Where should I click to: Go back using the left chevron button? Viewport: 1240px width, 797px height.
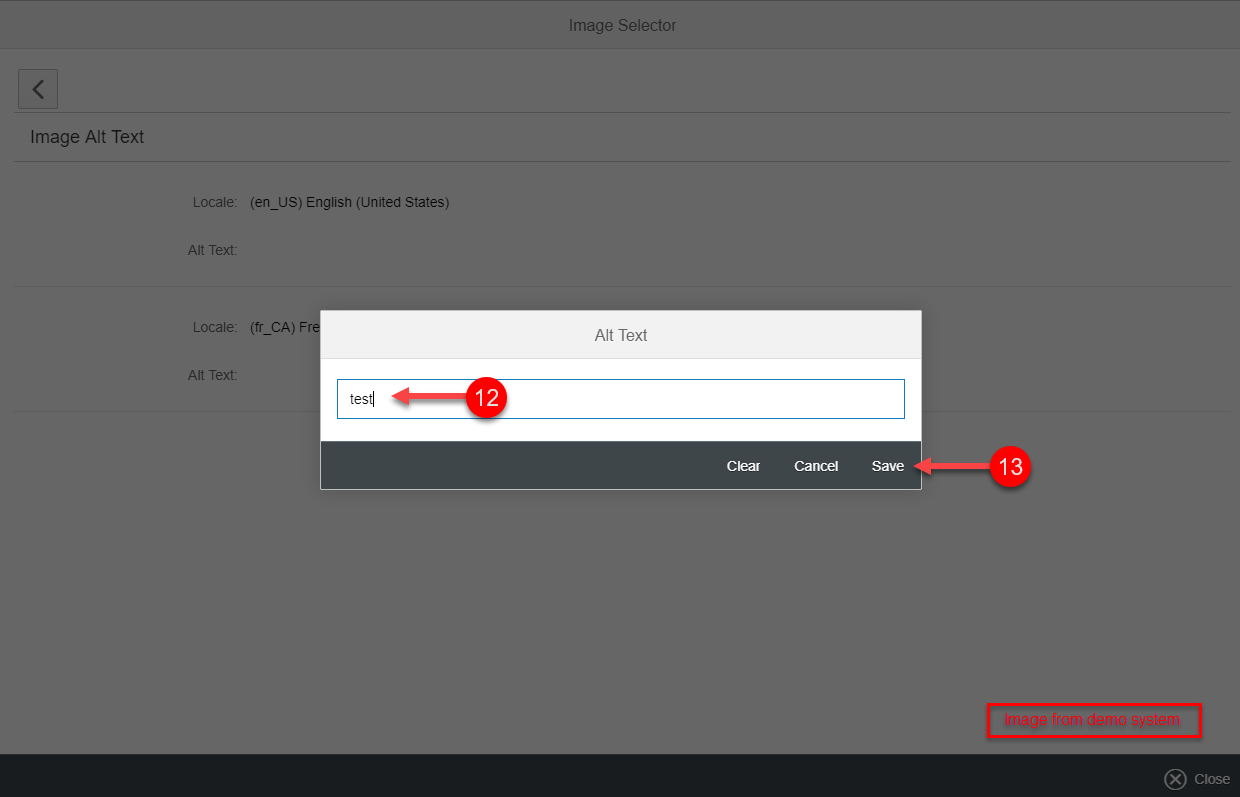pyautogui.click(x=38, y=89)
